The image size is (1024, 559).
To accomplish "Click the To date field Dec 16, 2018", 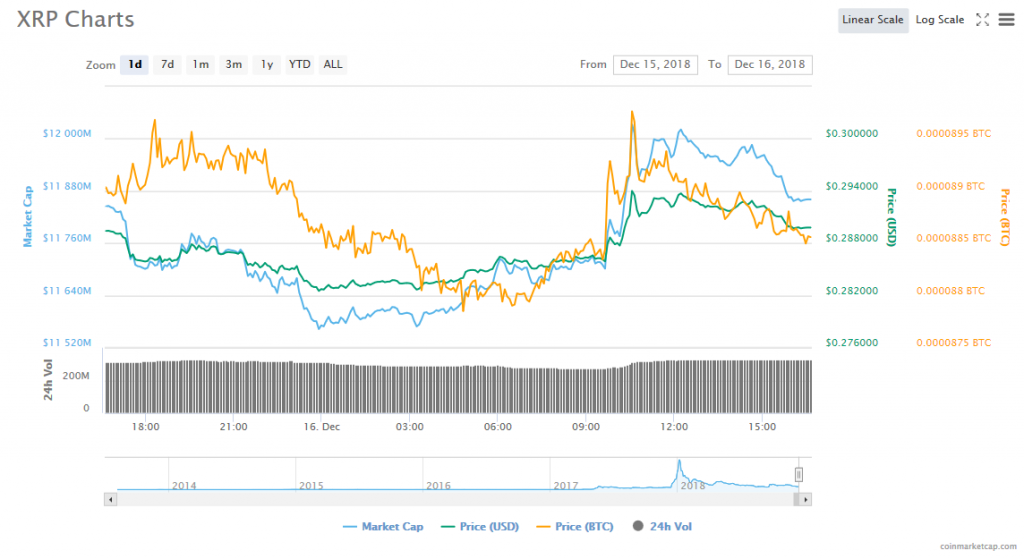I will click(x=770, y=65).
